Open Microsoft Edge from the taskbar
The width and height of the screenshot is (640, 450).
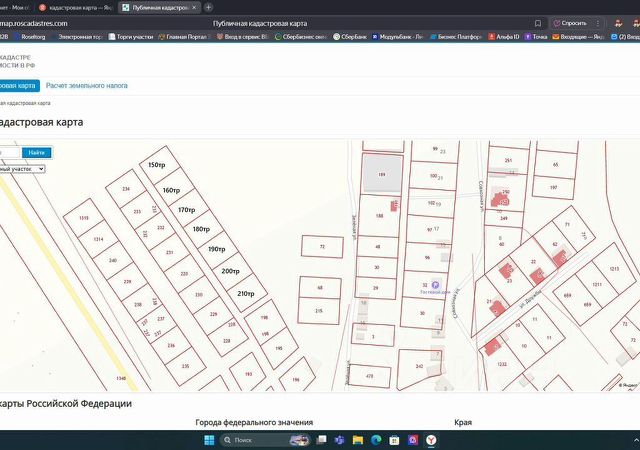point(376,440)
